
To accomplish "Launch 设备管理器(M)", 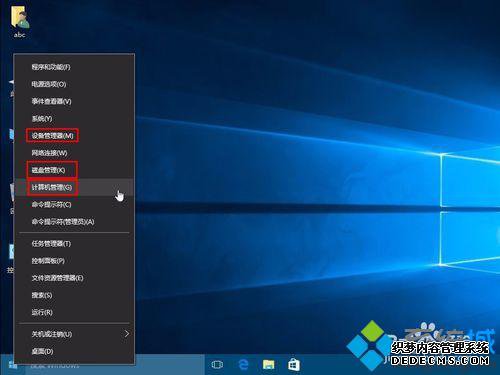I will 74,136.
